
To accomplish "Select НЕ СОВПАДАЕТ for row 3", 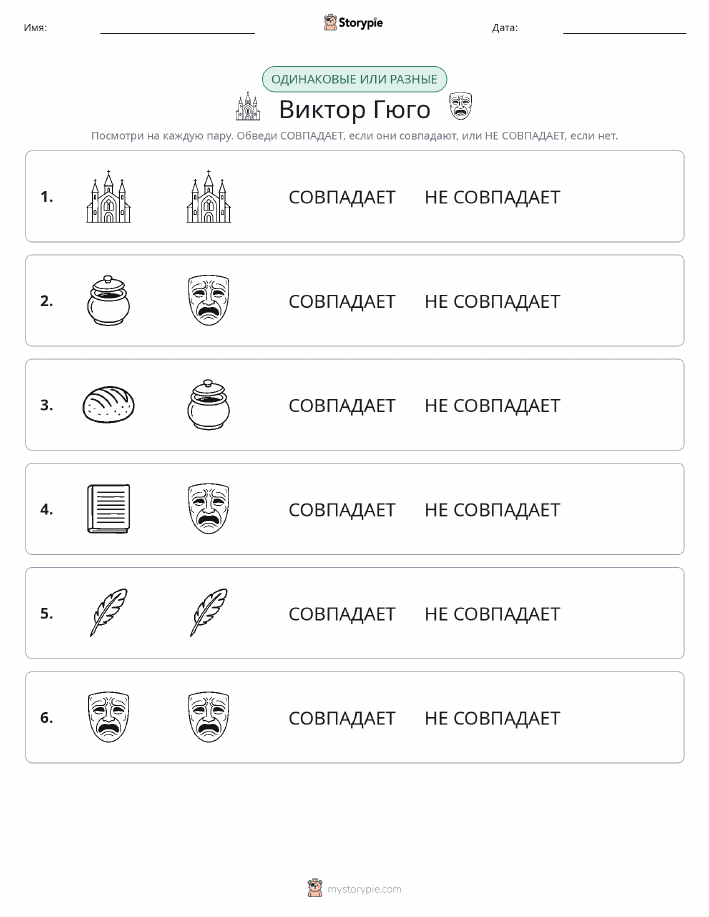I will point(493,405).
